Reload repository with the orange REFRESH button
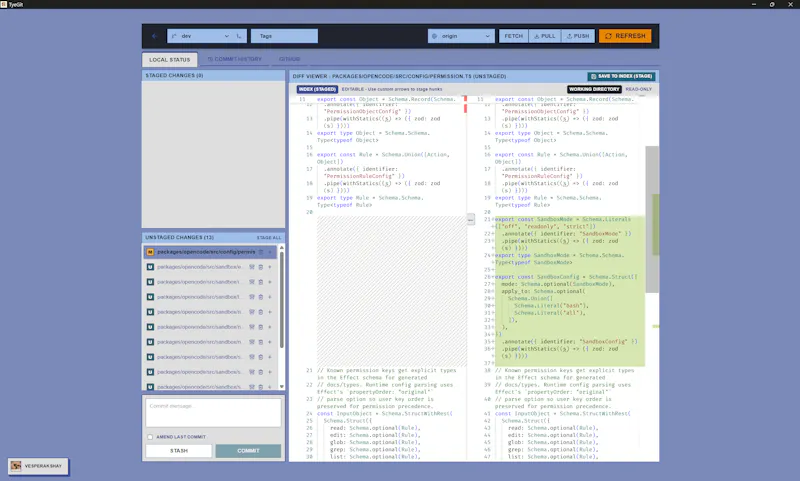The image size is (800, 481). click(x=625, y=36)
